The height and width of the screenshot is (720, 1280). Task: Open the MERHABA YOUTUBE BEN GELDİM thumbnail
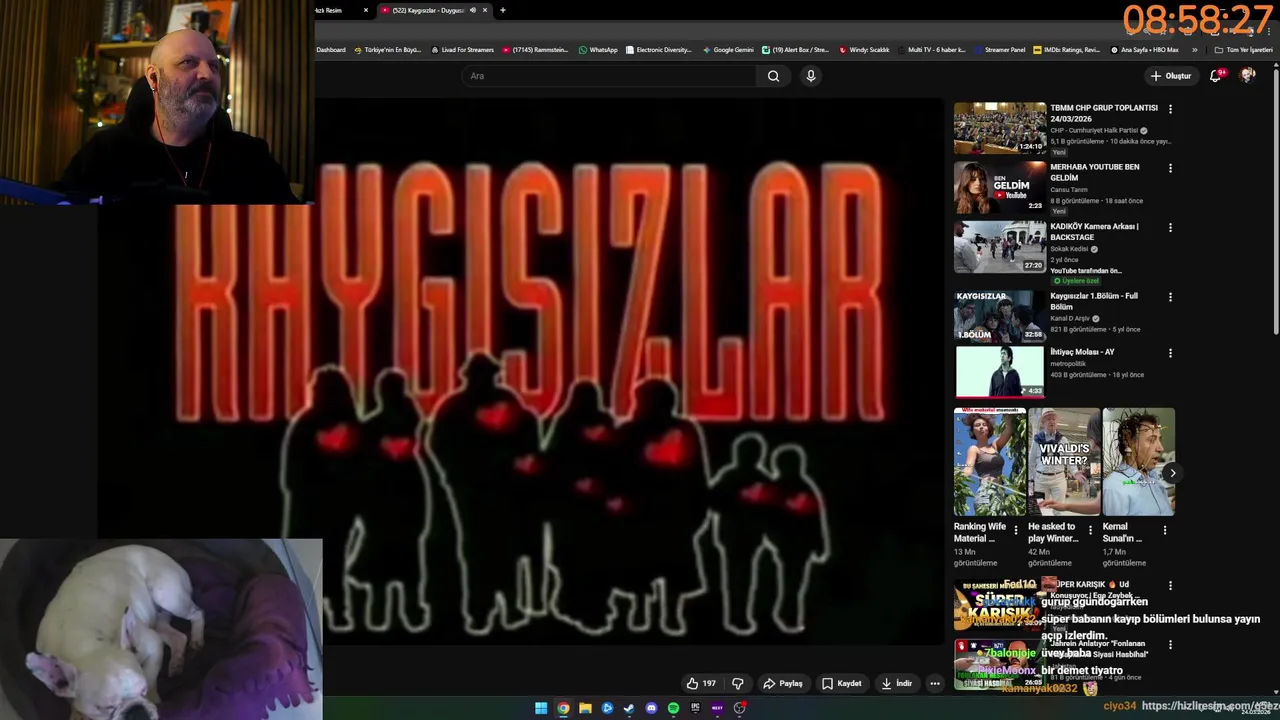1000,187
